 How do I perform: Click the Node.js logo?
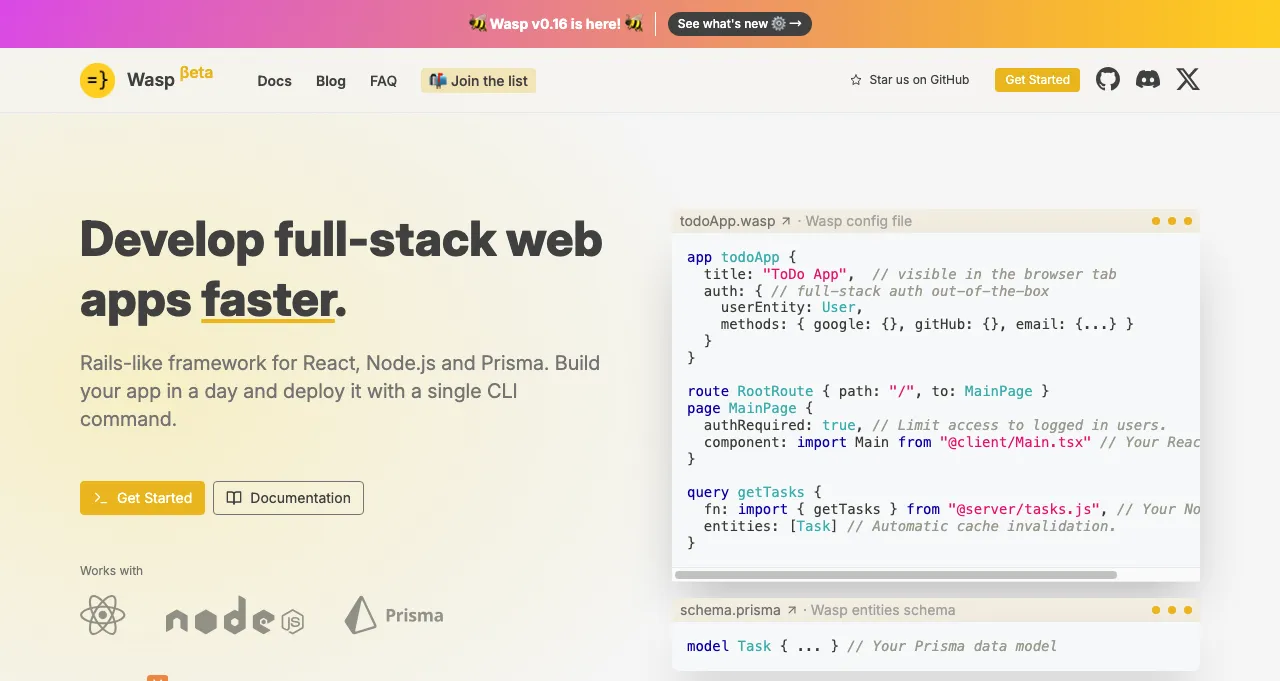[234, 616]
